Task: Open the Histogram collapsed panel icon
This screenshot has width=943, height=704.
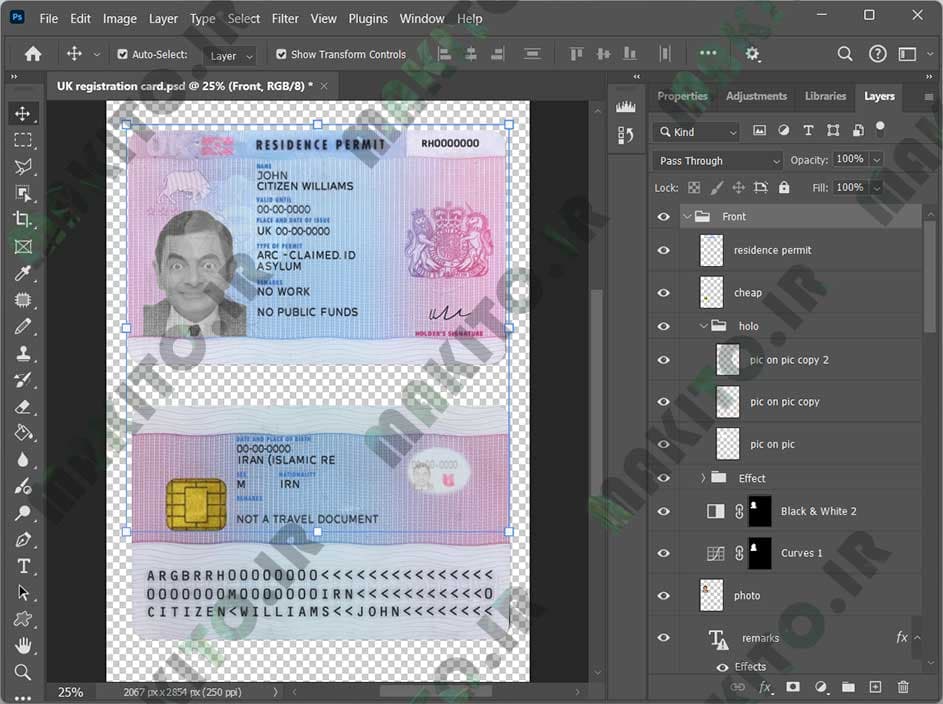Action: (x=625, y=106)
